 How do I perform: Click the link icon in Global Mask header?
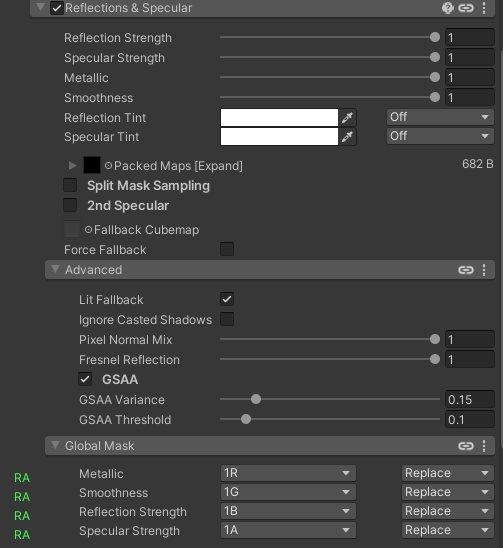click(x=466, y=446)
